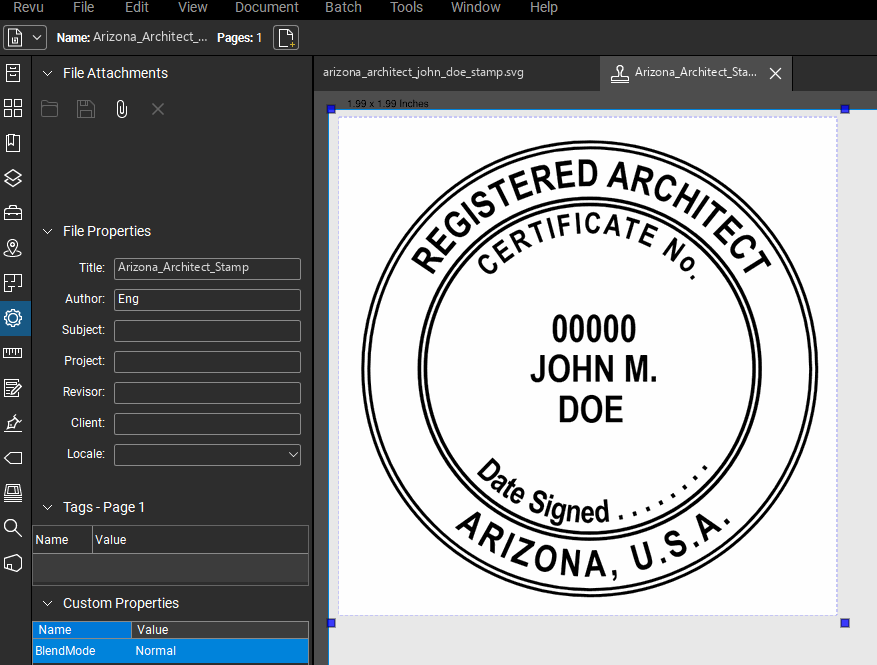This screenshot has height=665, width=877.
Task: Click the 00000 certificate number in stamp
Action: [593, 329]
